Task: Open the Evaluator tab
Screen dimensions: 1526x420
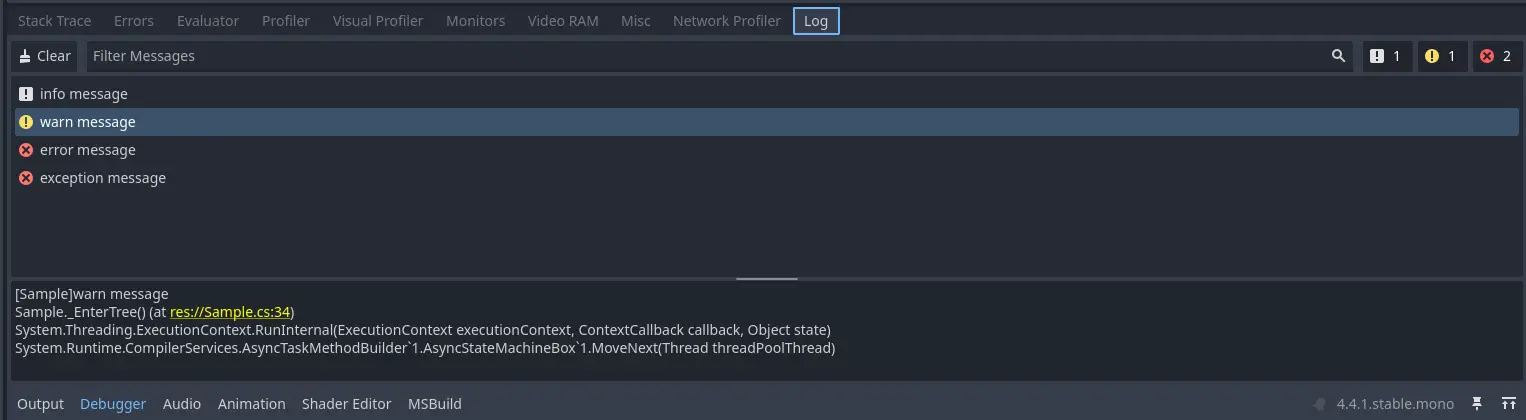Action: (x=208, y=21)
